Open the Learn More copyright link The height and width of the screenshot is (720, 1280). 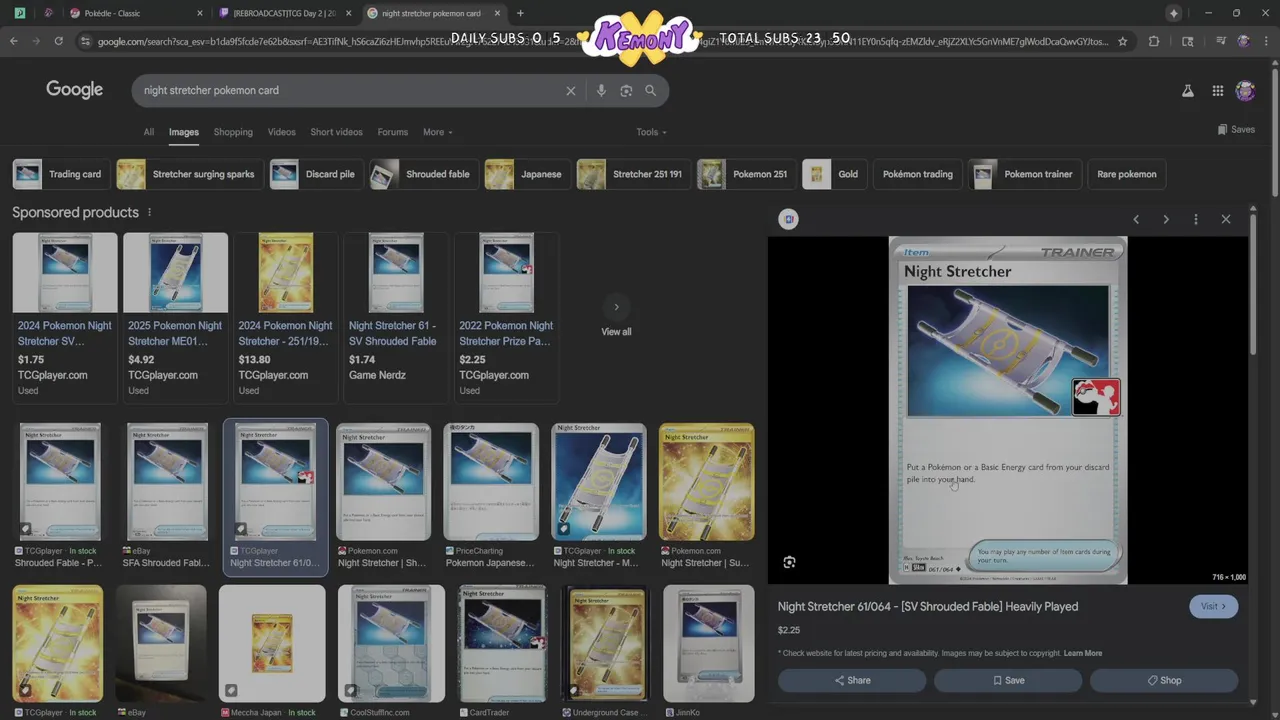point(1083,653)
